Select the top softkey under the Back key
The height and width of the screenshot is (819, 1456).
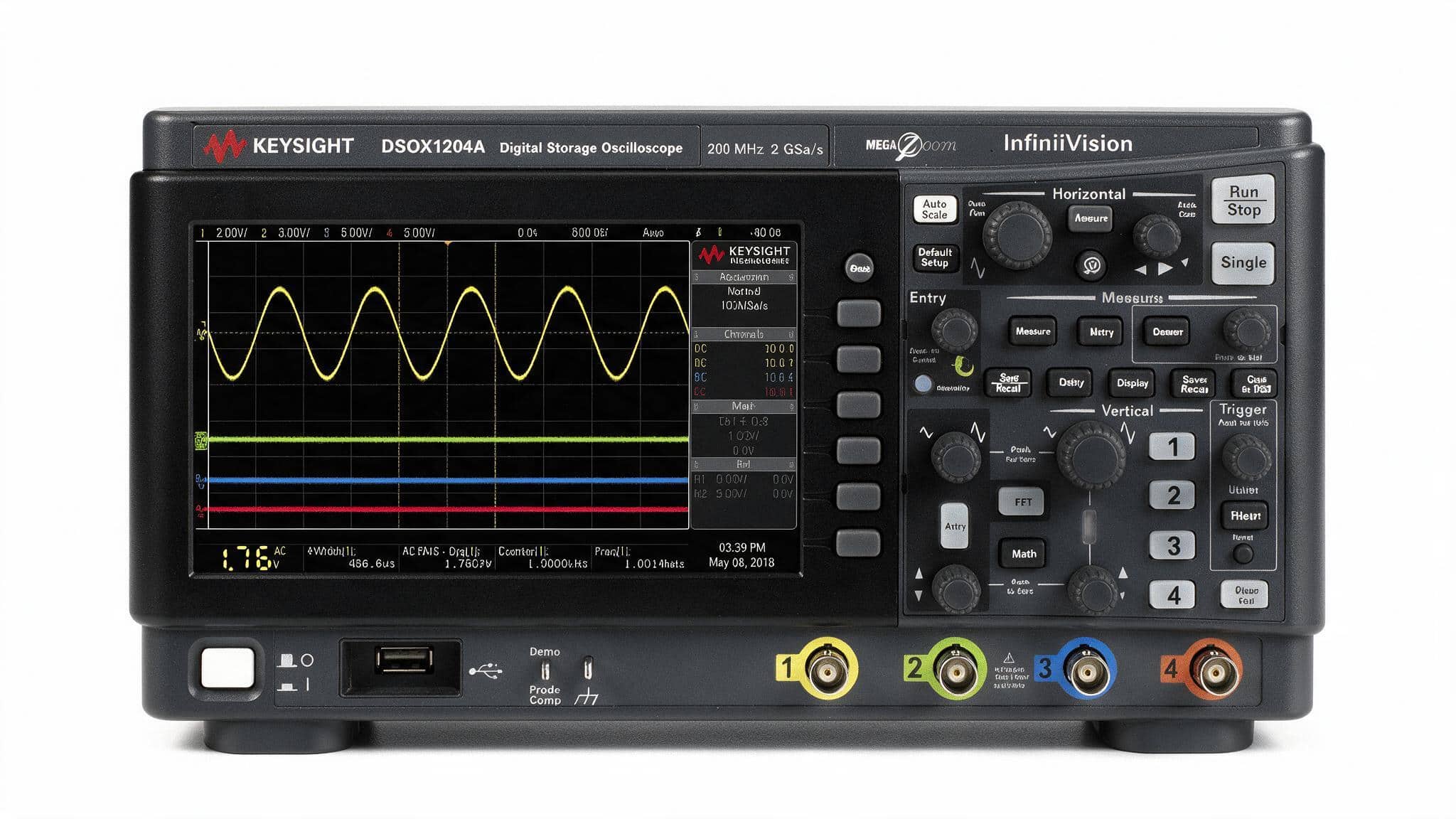[859, 313]
